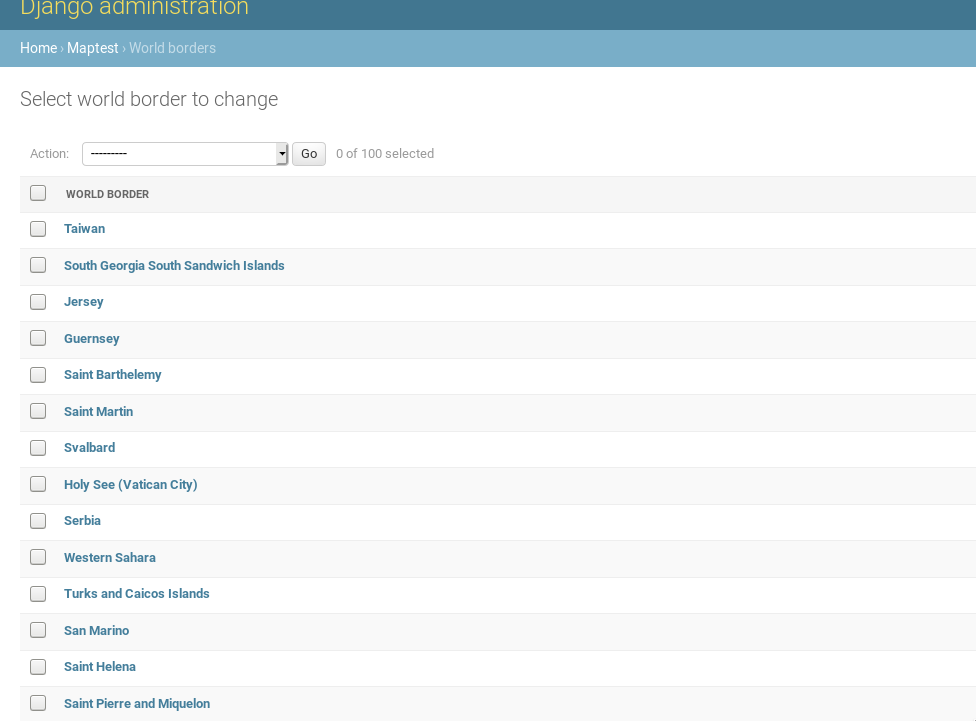The height and width of the screenshot is (721, 976).
Task: Open the Saint Helena record
Action: pos(99,667)
